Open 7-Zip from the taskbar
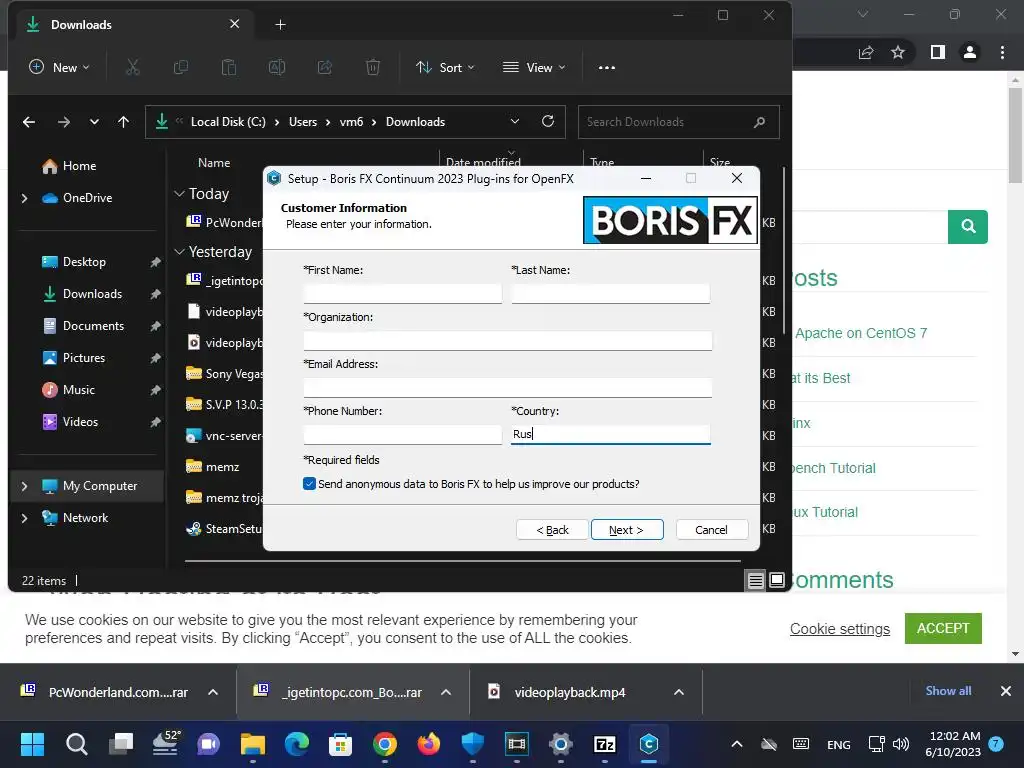Viewport: 1024px width, 768px height. [x=605, y=744]
